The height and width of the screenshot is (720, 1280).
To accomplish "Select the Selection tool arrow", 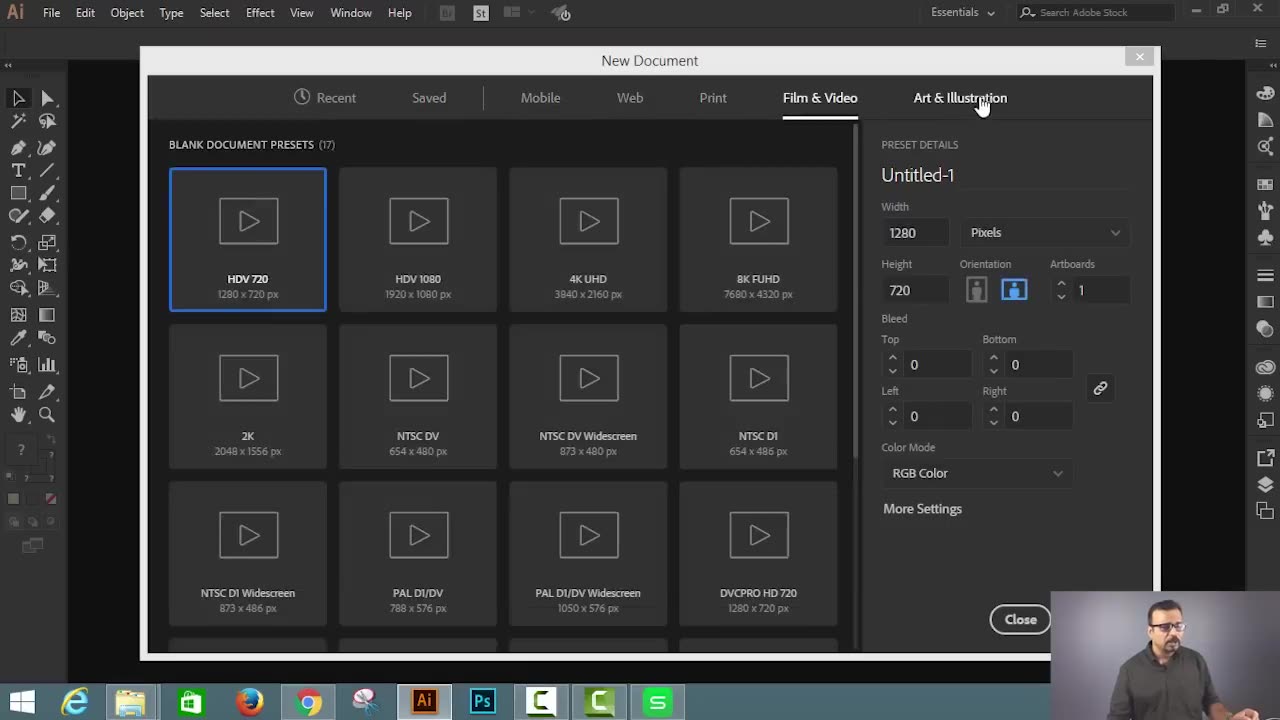I will 18,98.
